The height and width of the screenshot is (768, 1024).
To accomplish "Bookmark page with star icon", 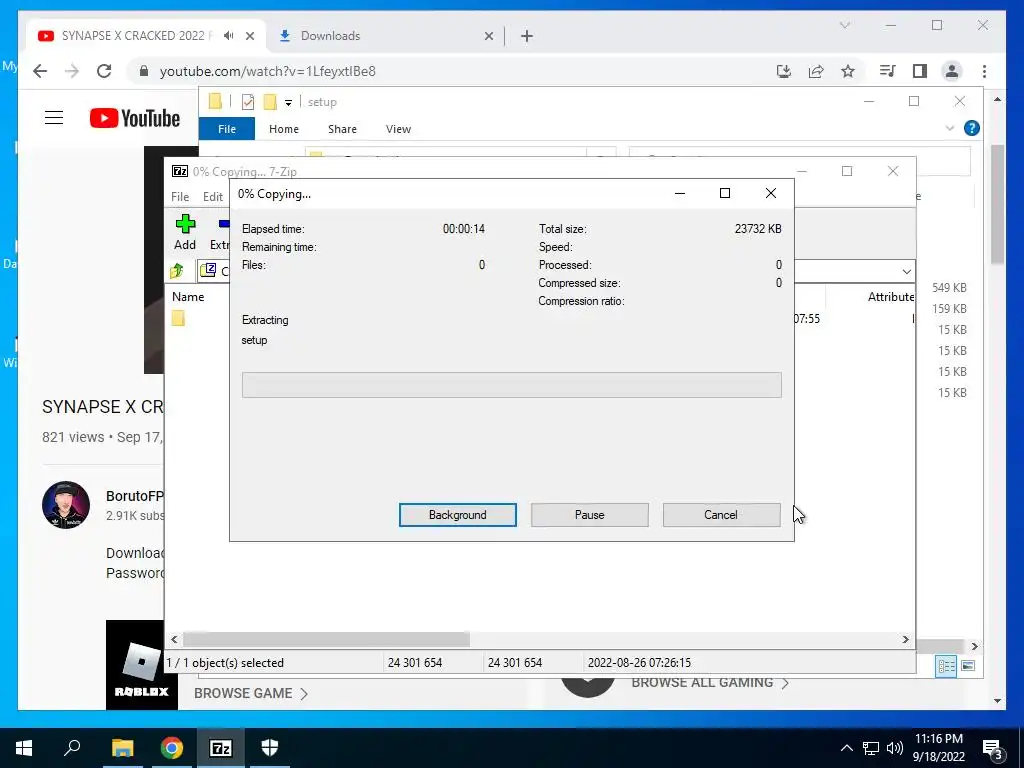I will (x=848, y=71).
